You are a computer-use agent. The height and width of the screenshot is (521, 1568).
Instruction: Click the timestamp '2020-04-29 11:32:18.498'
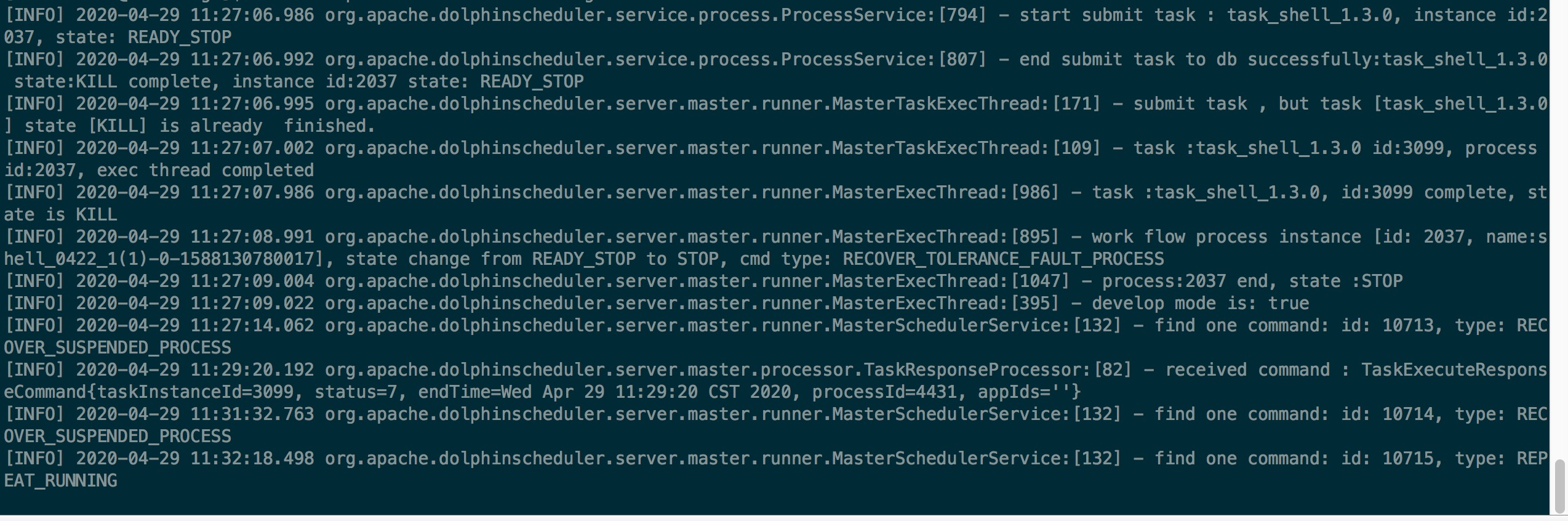[x=195, y=458]
